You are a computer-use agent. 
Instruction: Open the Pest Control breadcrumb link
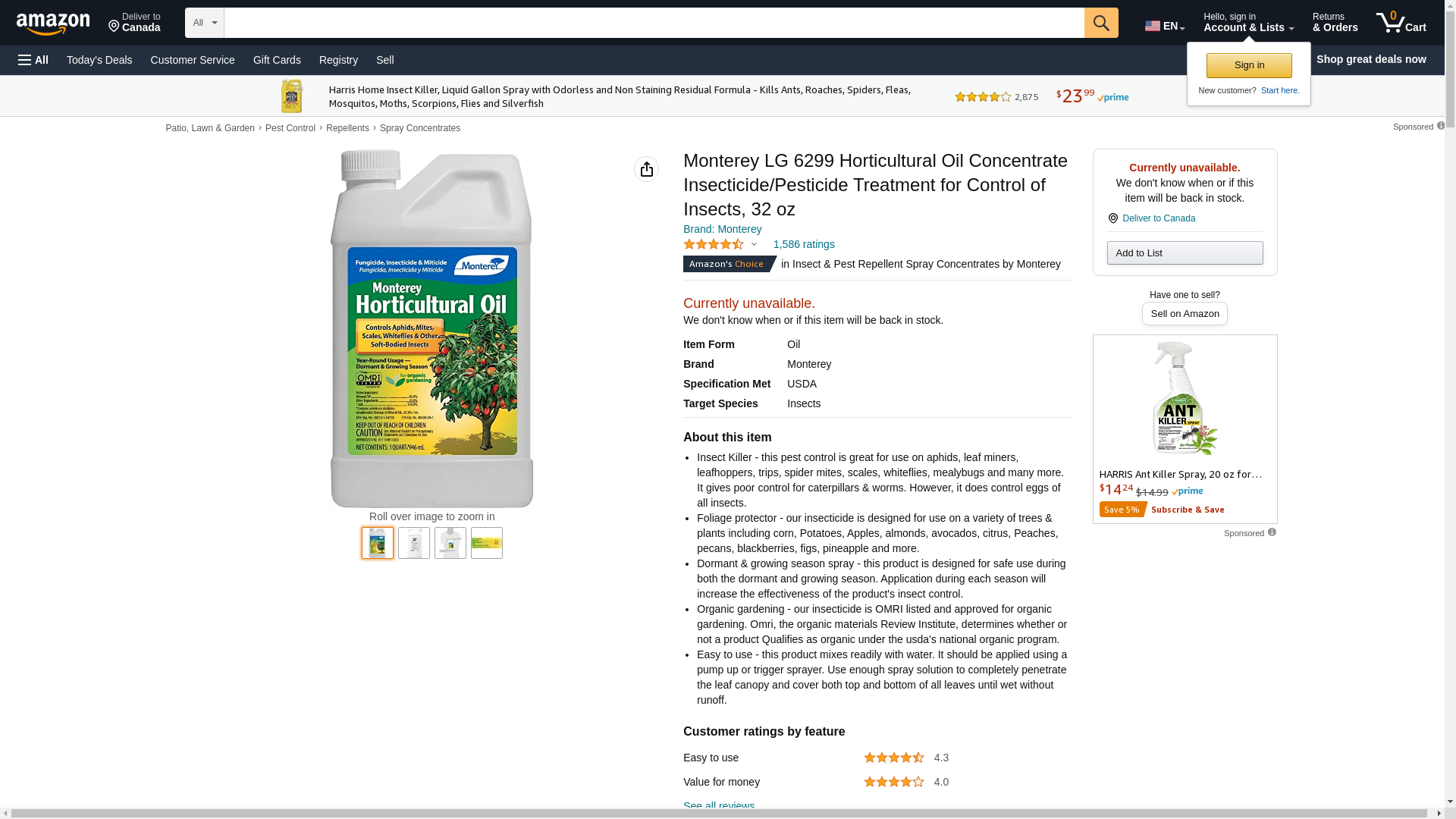[x=290, y=128]
